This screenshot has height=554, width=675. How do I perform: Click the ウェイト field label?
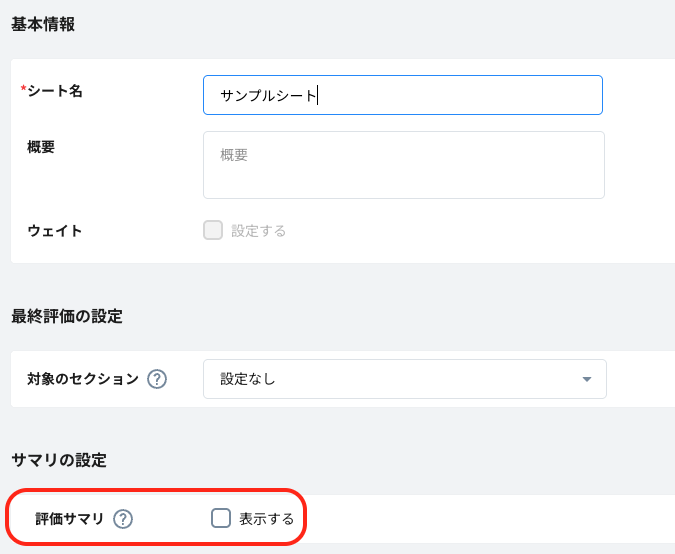[x=55, y=231]
